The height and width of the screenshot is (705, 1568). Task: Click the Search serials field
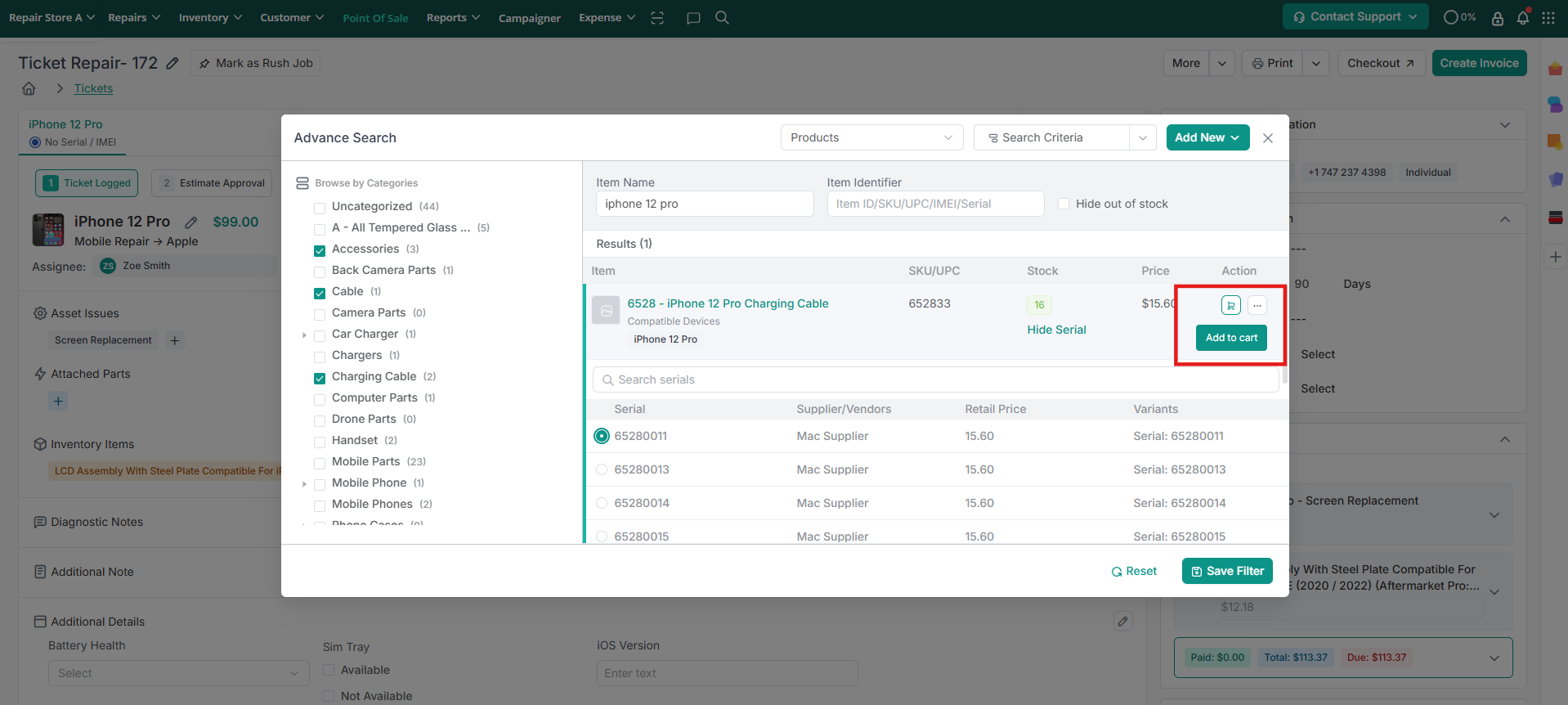[x=935, y=379]
